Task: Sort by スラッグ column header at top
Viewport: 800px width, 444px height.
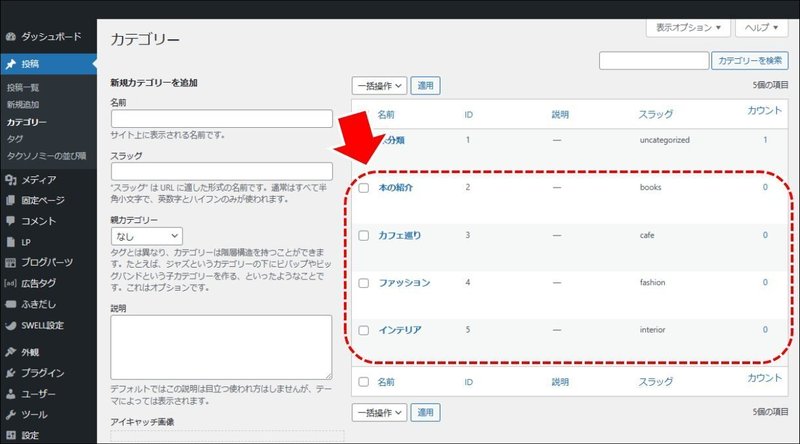Action: point(656,114)
